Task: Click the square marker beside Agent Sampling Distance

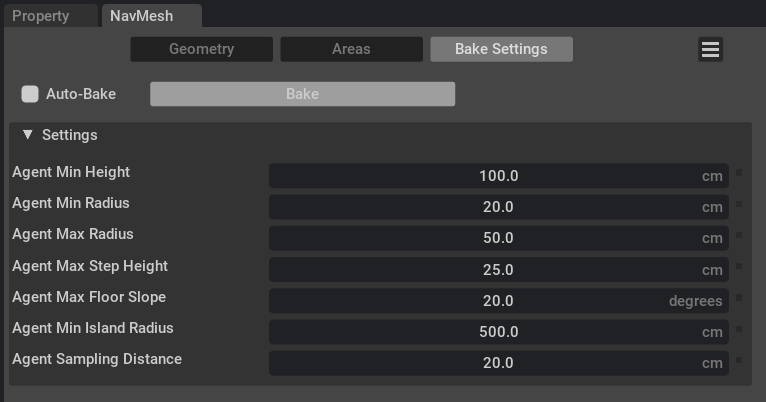Action: pos(739,360)
